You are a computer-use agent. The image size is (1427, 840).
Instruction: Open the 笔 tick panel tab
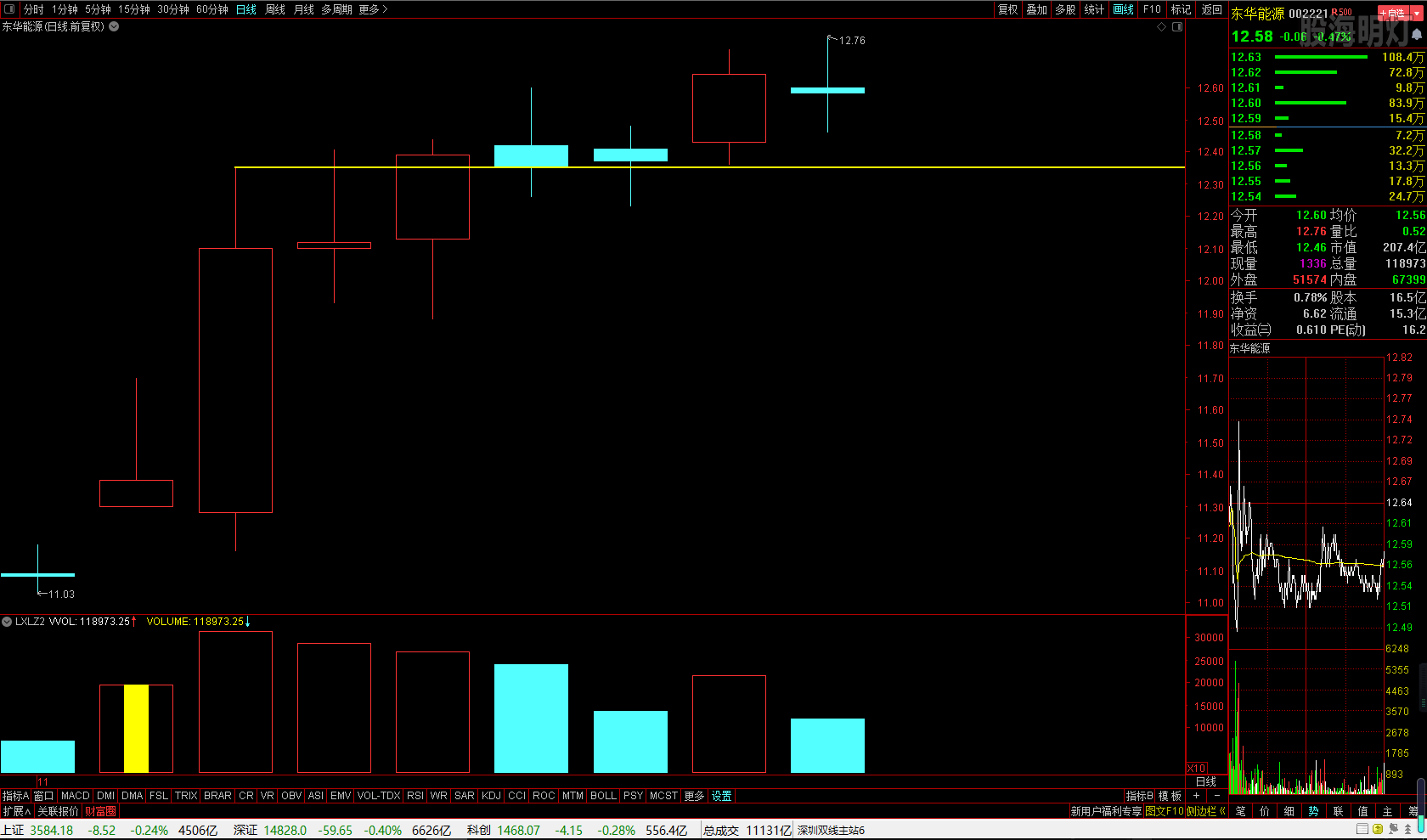[x=1241, y=812]
